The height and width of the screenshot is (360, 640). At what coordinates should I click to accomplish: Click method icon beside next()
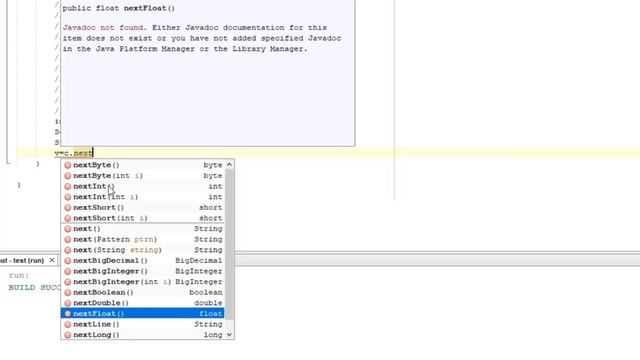[68, 229]
